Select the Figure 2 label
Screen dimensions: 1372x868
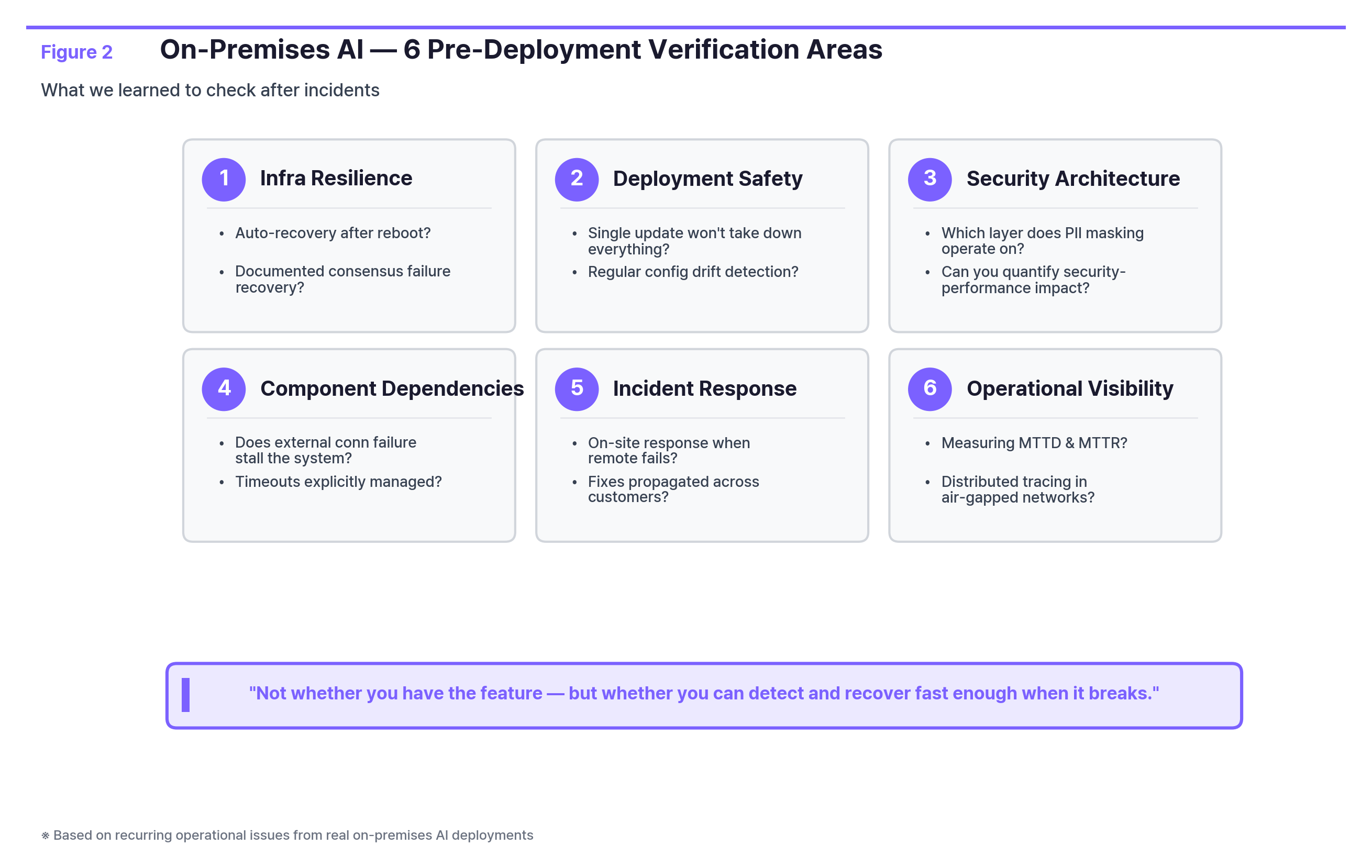[x=77, y=52]
